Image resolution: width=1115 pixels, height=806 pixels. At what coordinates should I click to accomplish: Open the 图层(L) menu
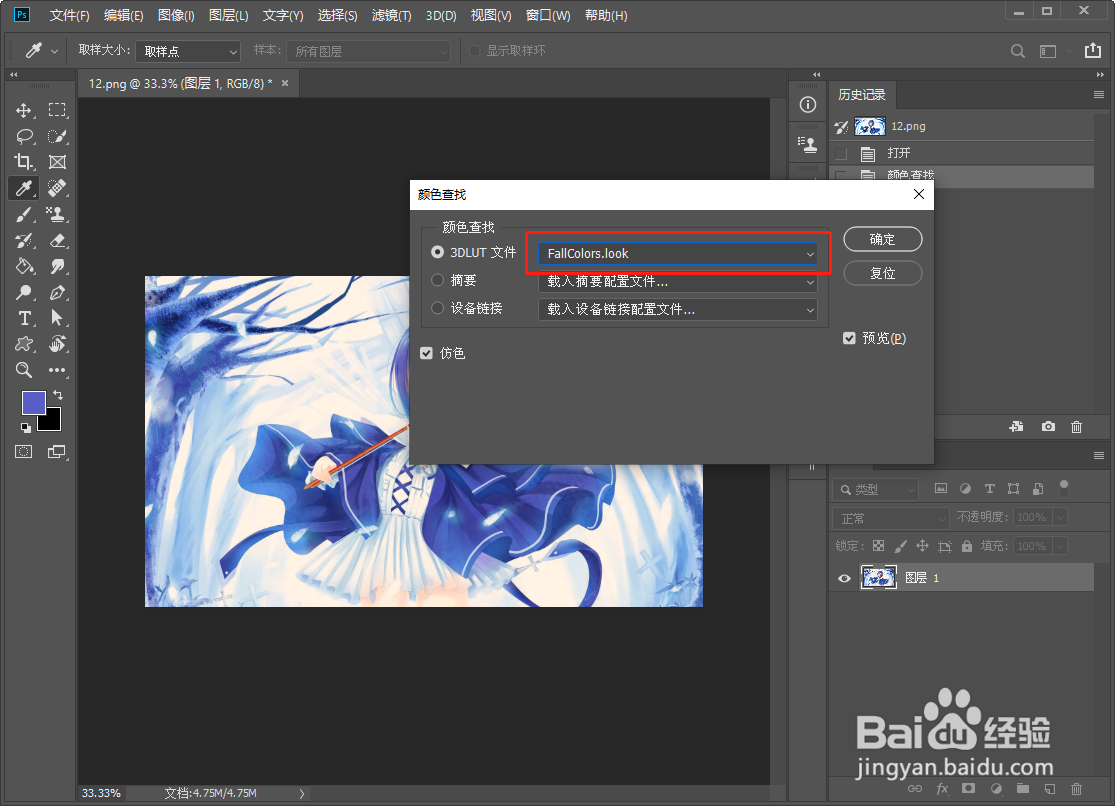(228, 16)
